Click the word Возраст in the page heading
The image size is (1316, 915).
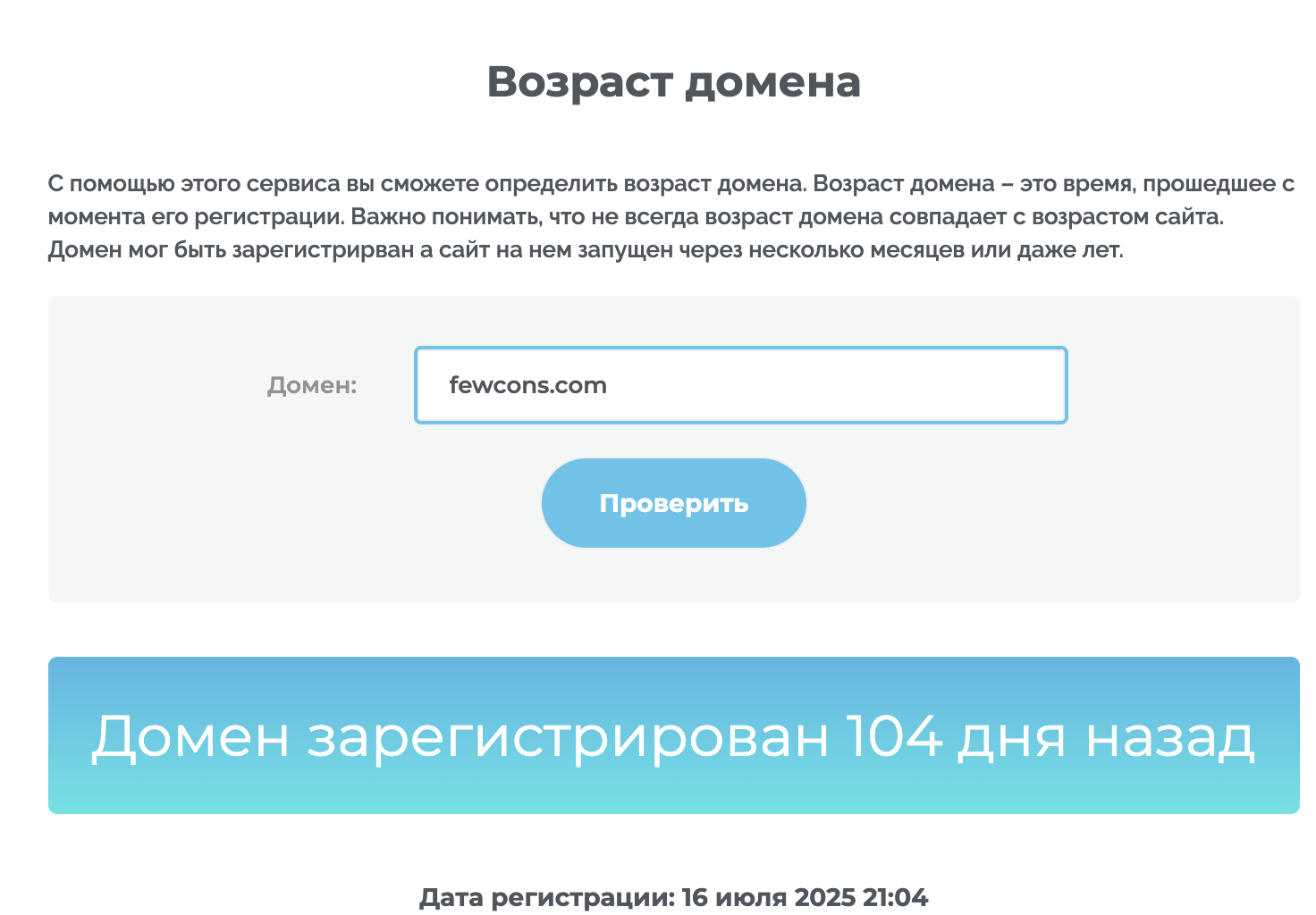[x=579, y=82]
